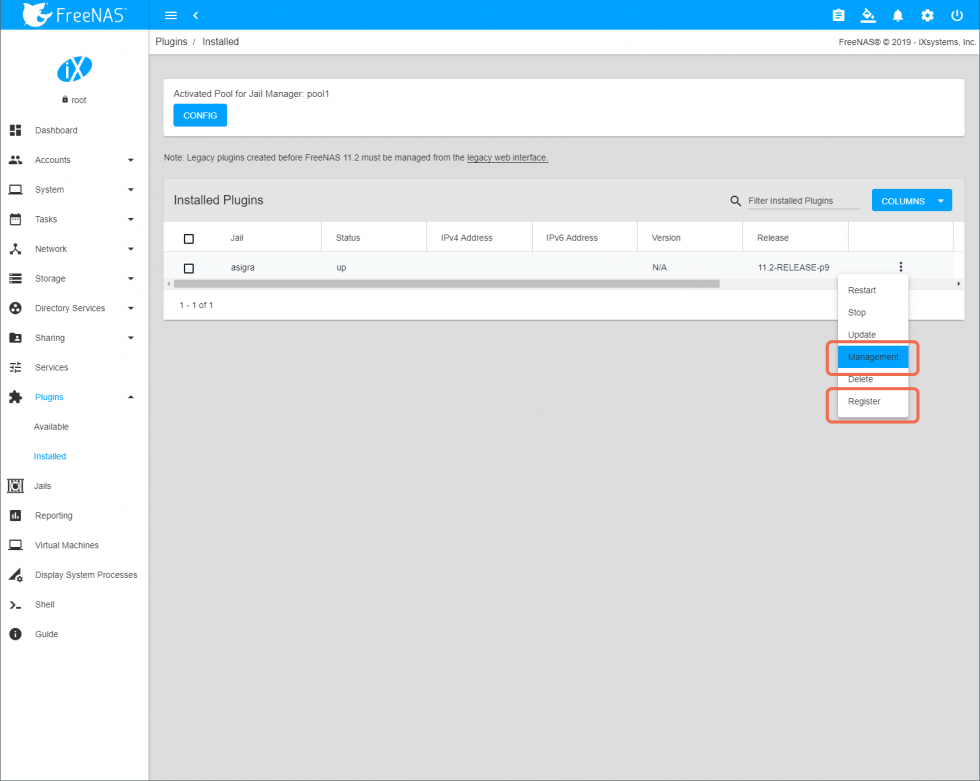Collapse the Plugins section chevron

pyautogui.click(x=130, y=397)
